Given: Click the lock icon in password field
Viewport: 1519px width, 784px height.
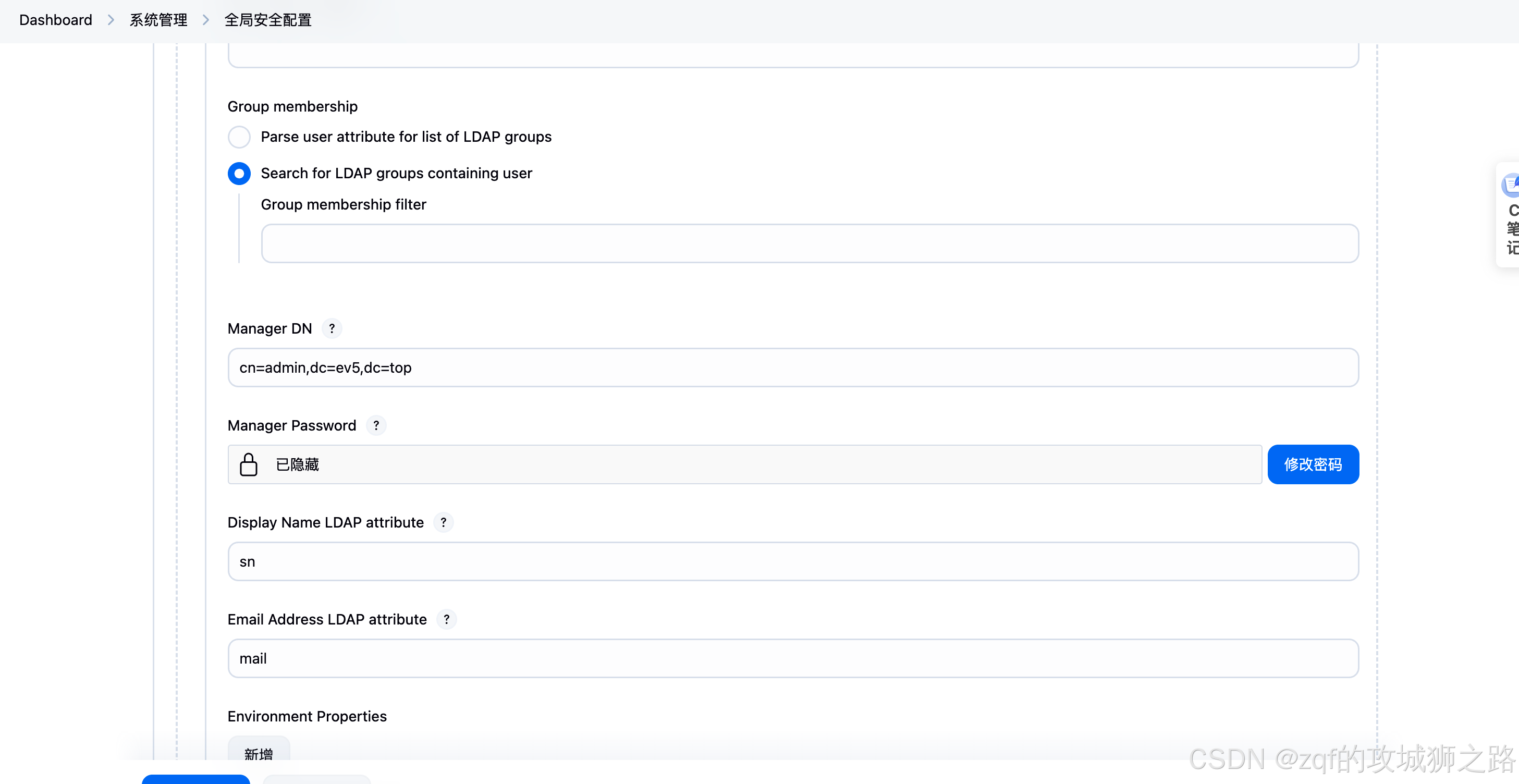Looking at the screenshot, I should point(248,464).
